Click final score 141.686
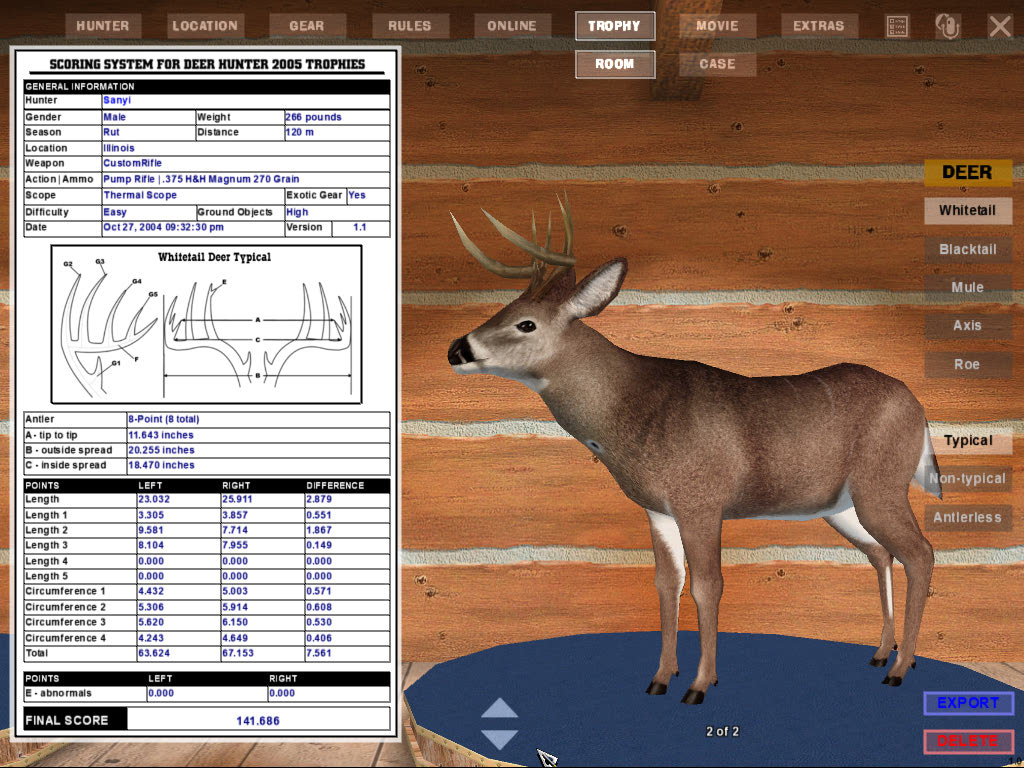1024x768 pixels. (x=258, y=721)
